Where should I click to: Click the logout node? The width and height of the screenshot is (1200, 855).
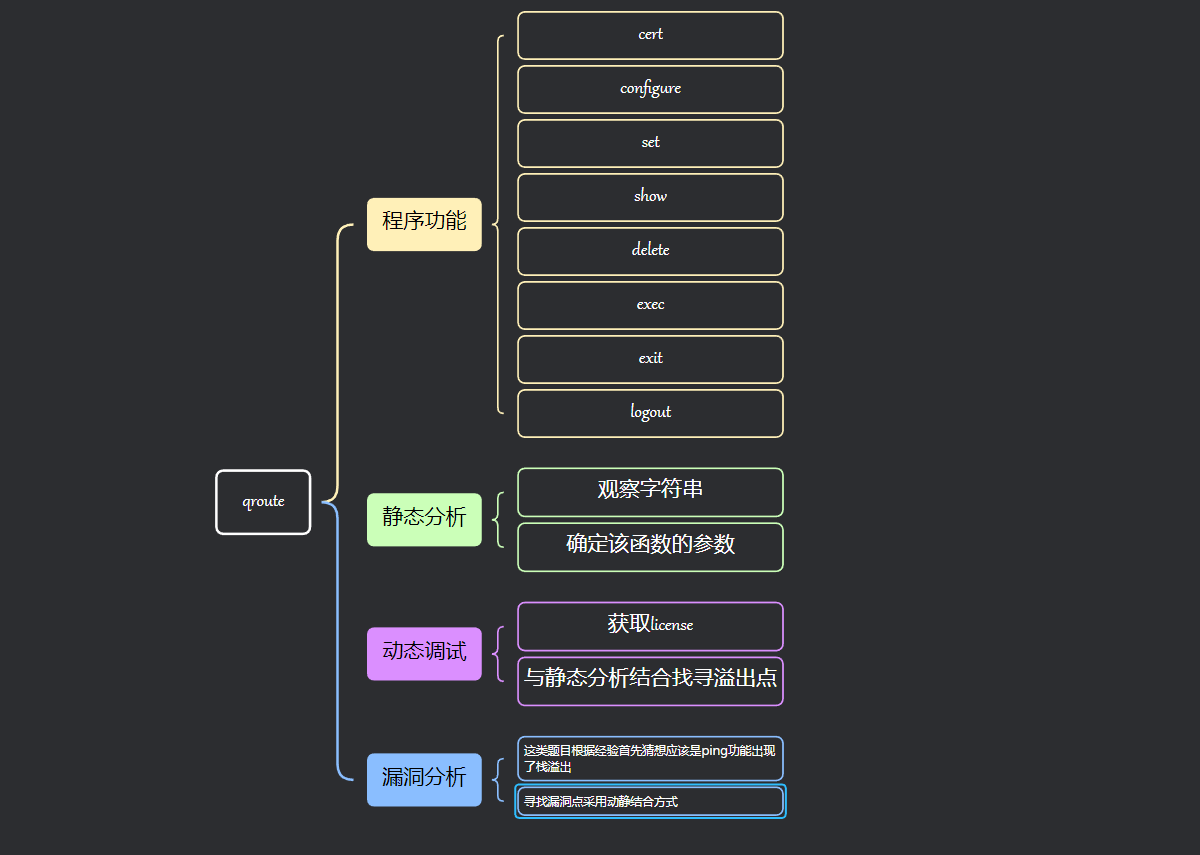[650, 413]
